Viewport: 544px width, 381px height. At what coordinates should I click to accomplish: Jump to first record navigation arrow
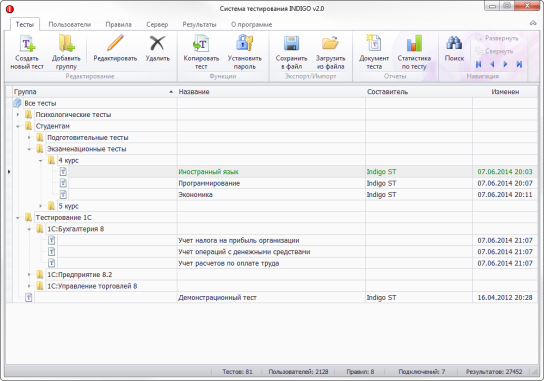pos(479,64)
